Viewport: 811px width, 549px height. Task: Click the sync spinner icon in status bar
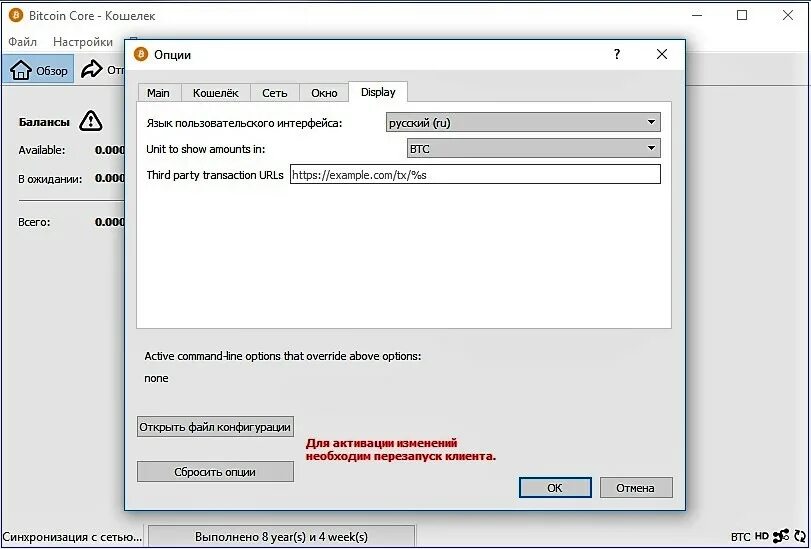(x=800, y=536)
